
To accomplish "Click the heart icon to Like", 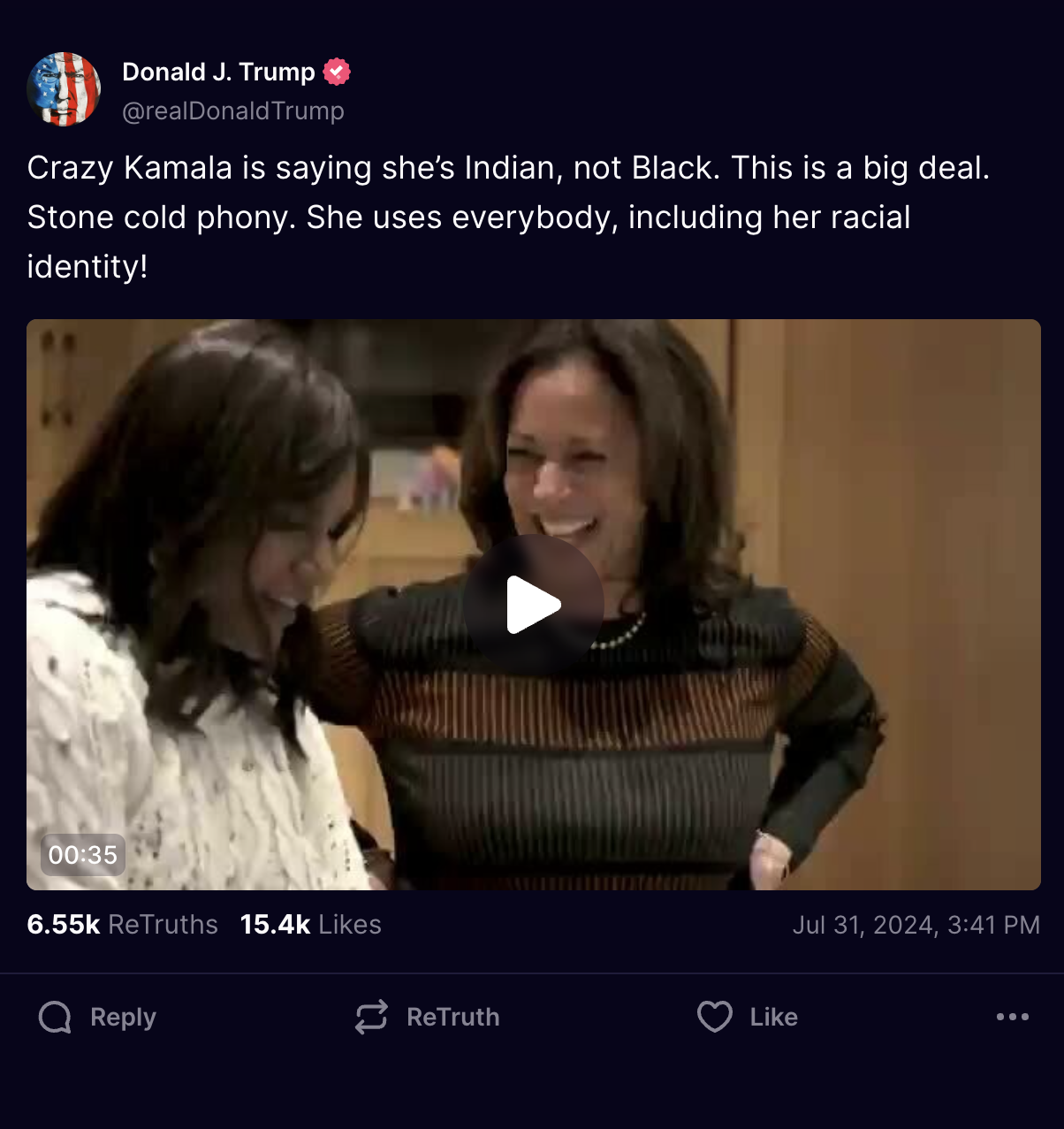I will [x=716, y=1017].
